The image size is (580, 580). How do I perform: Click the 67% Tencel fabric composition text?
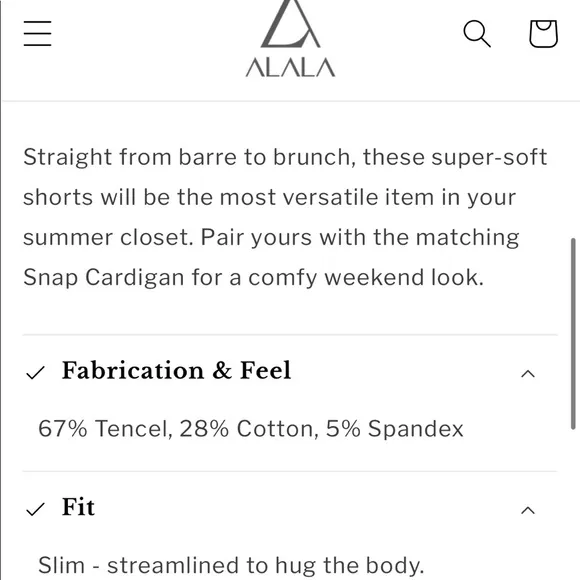coord(251,429)
